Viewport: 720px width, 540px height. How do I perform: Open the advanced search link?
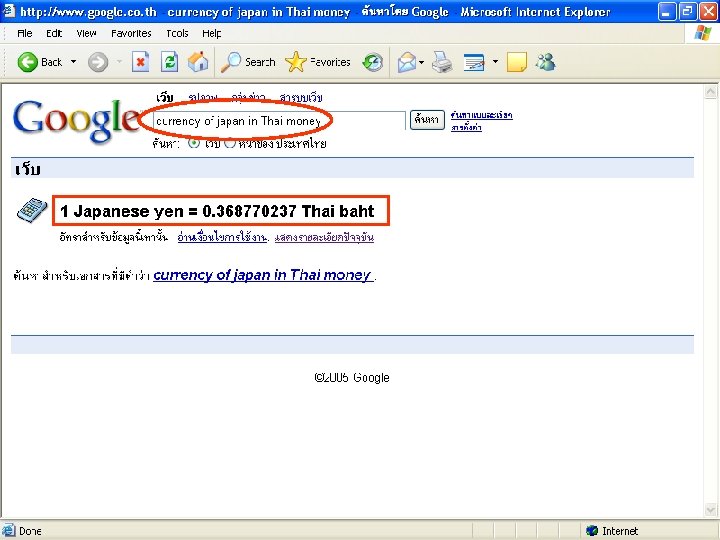click(x=481, y=115)
